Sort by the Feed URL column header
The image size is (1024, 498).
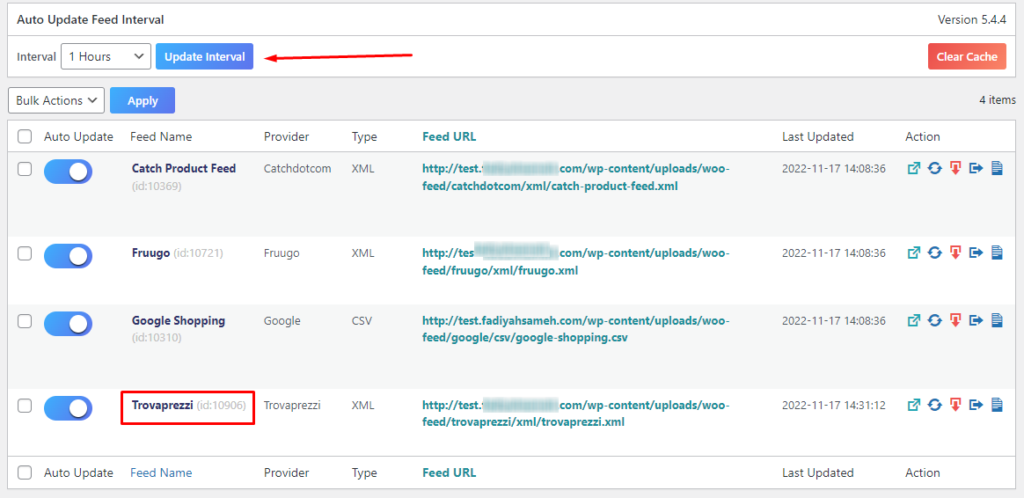coord(449,137)
